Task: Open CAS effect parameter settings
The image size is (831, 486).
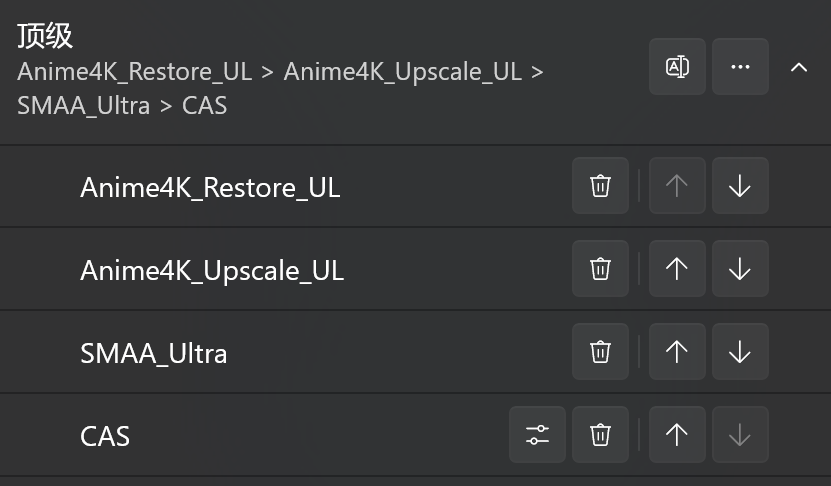Action: [x=538, y=435]
